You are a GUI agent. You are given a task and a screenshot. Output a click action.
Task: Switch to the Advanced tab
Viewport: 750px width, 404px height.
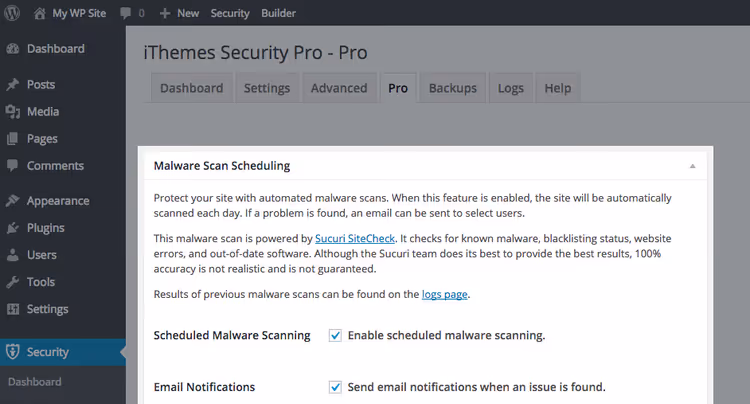point(339,88)
